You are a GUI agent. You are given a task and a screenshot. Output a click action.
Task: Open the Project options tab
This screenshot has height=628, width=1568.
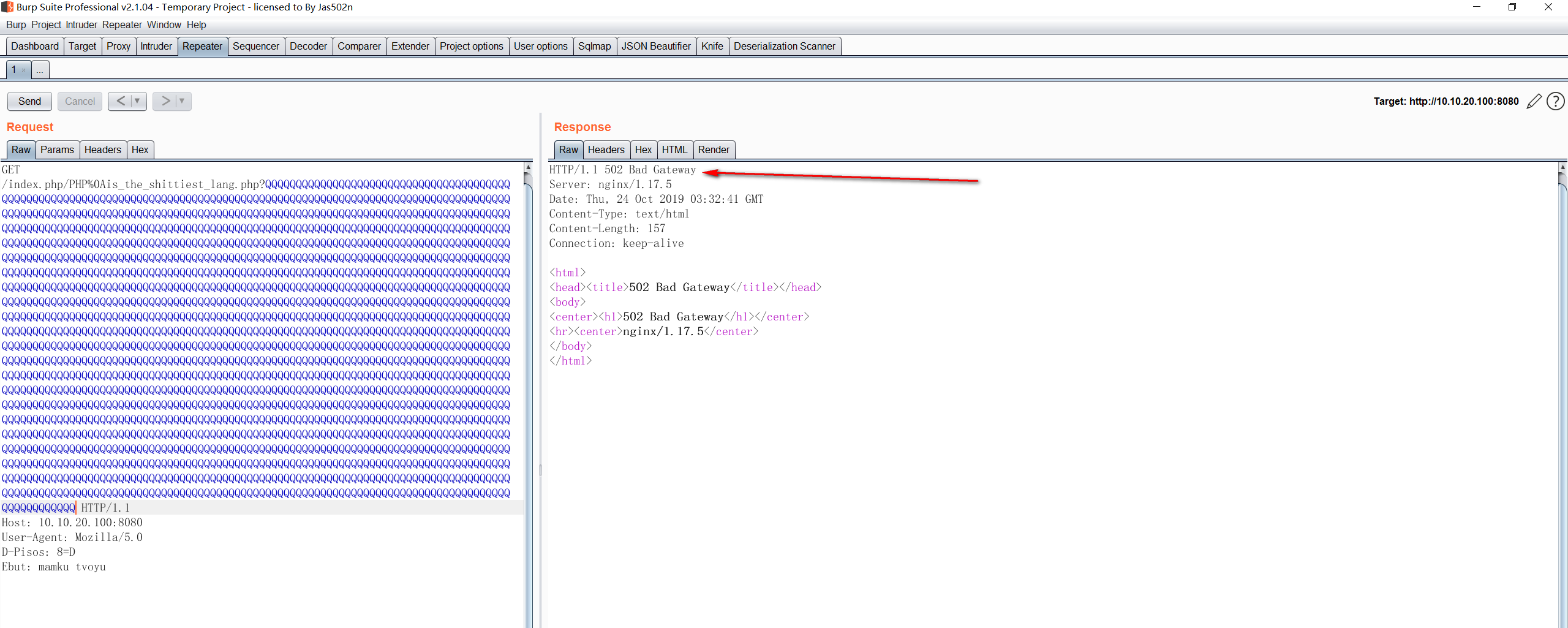[x=471, y=47]
